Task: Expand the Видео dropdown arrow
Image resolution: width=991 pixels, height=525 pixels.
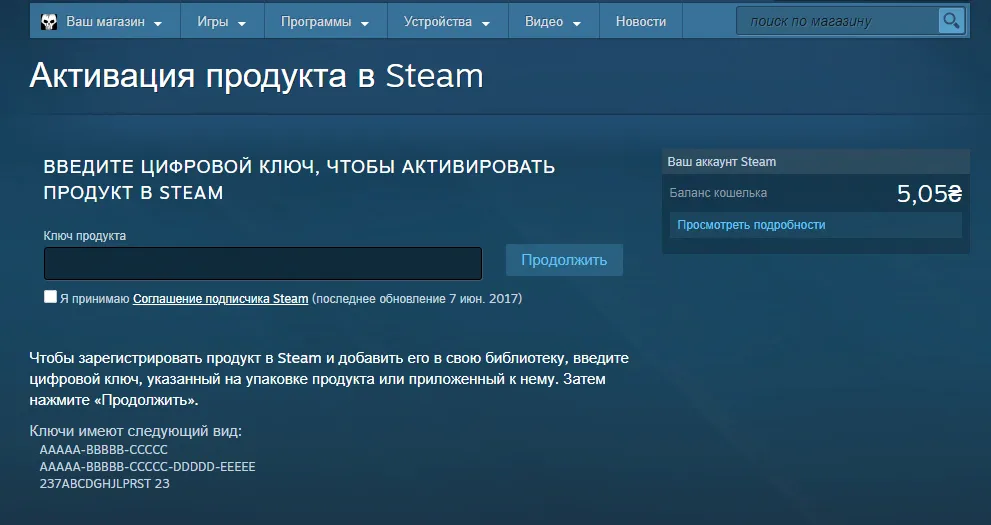Action: pyautogui.click(x=576, y=23)
